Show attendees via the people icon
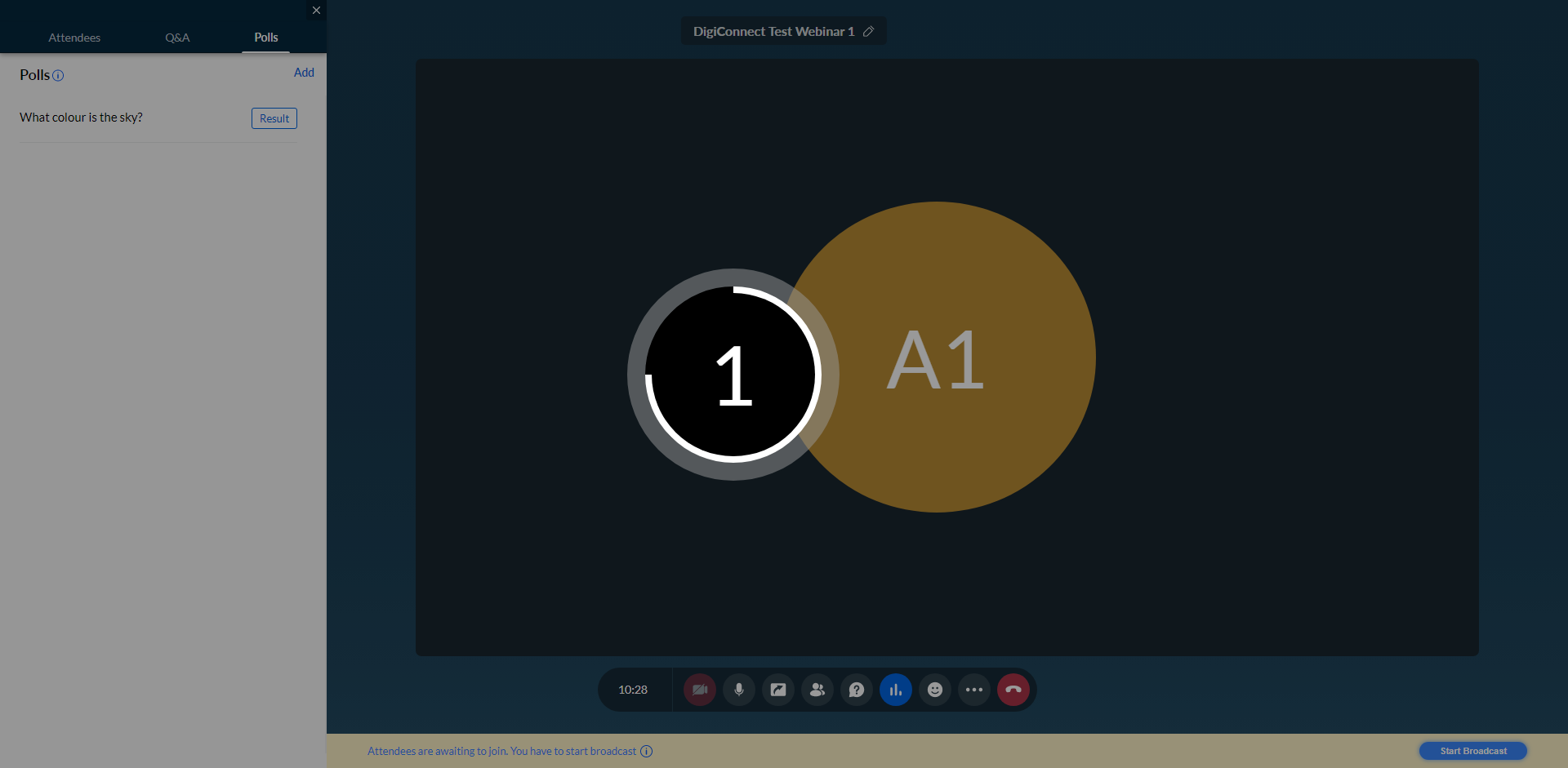 [817, 690]
